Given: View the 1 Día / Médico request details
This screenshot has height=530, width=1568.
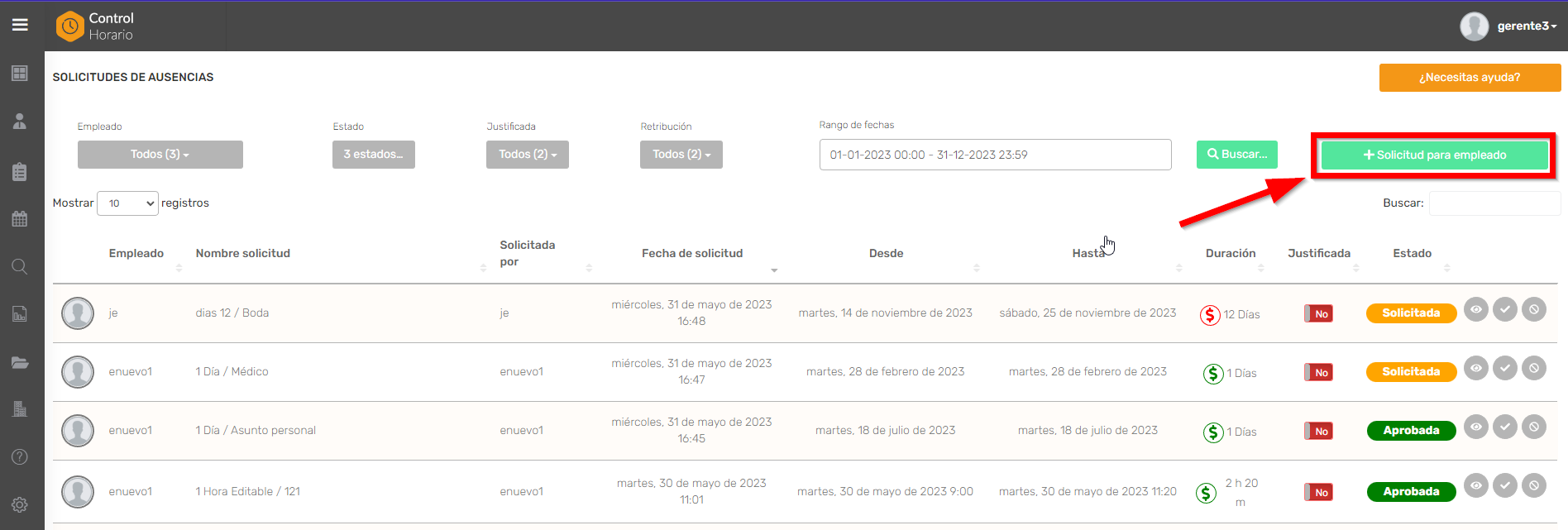Looking at the screenshot, I should pos(1476,368).
